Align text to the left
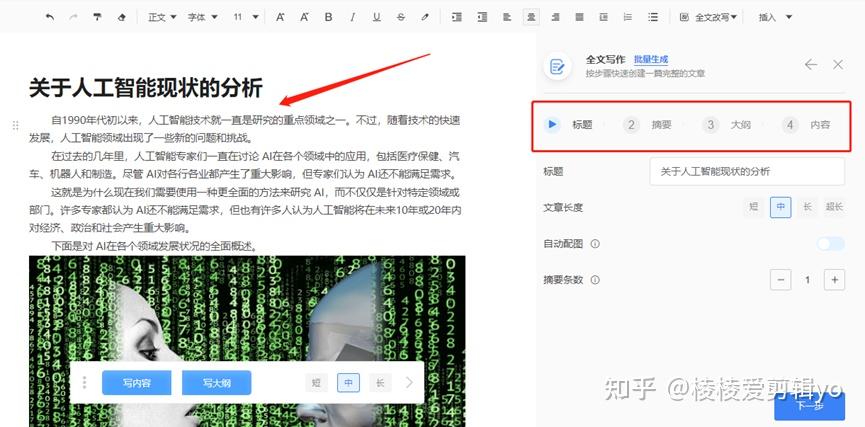This screenshot has width=865, height=427. pyautogui.click(x=507, y=17)
